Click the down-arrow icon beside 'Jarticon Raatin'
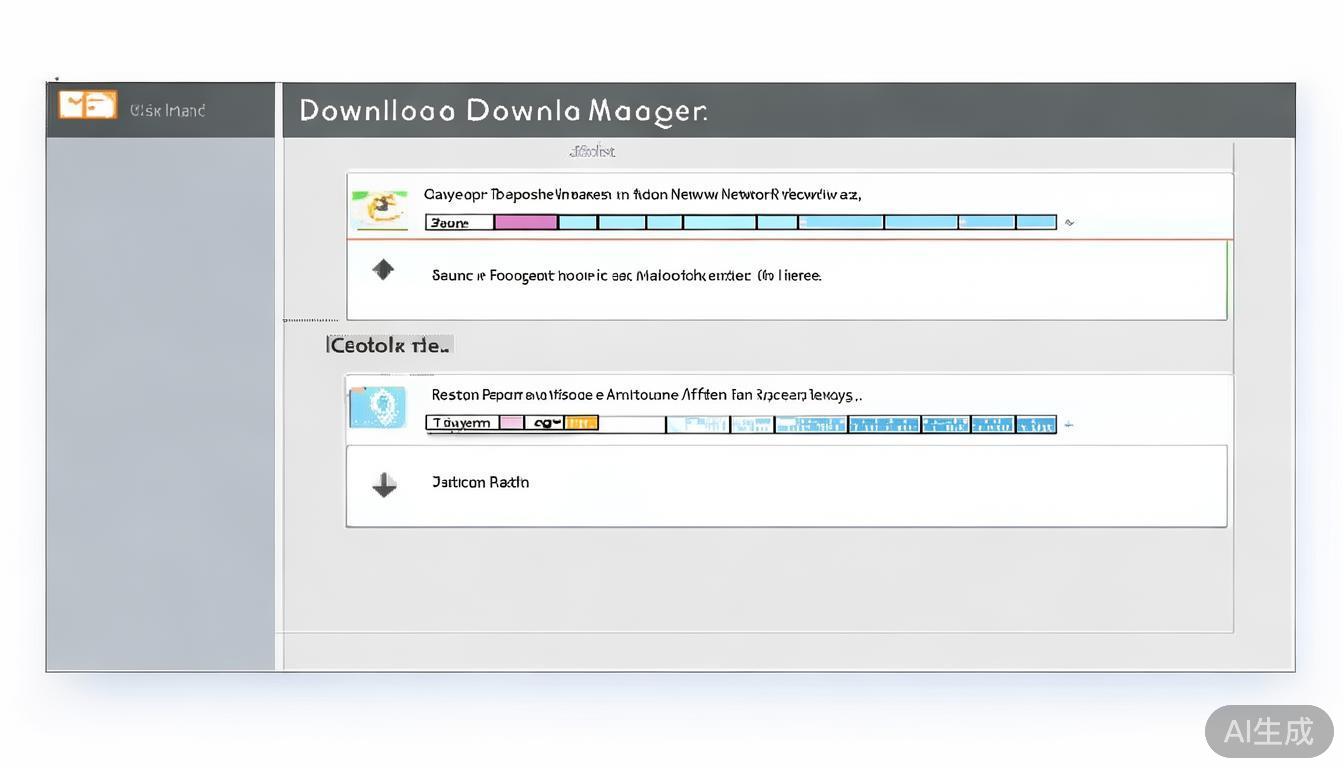Image resolution: width=1344 pixels, height=768 pixels. pyautogui.click(x=384, y=485)
